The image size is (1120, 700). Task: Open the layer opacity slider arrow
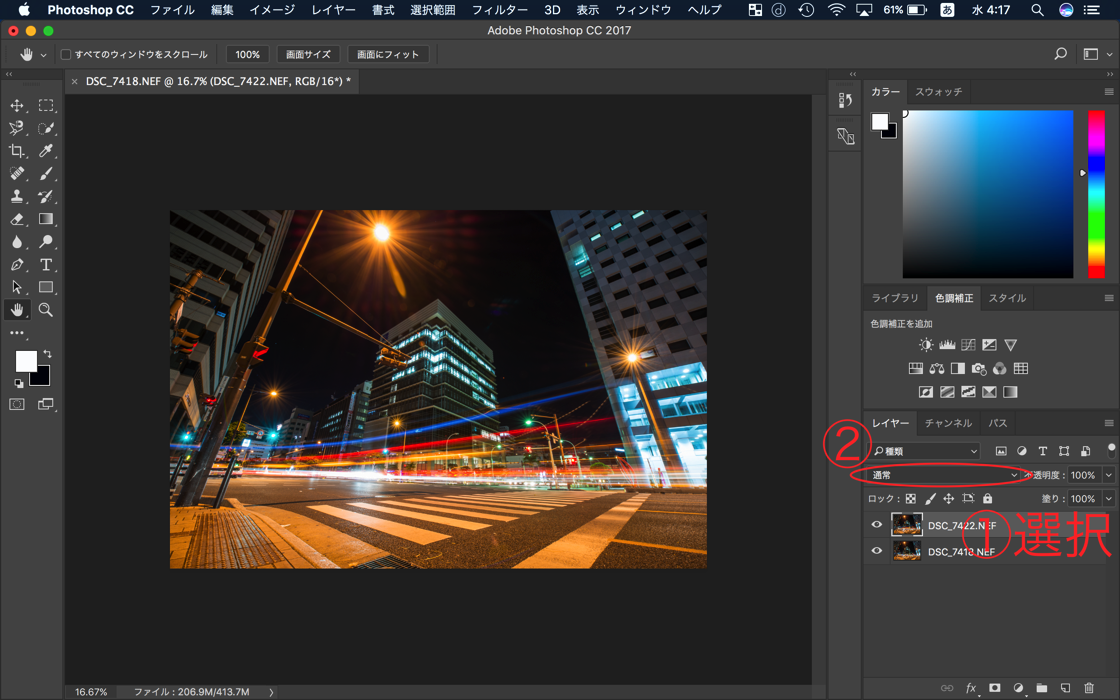(1109, 475)
